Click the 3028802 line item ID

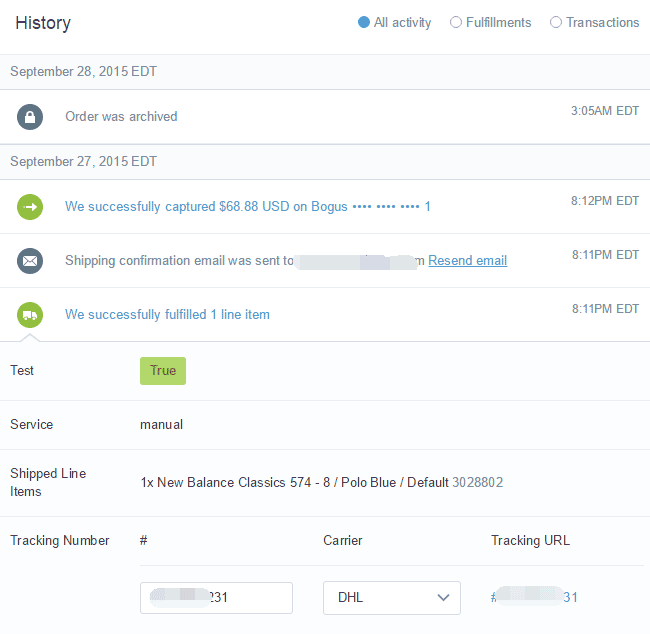click(x=478, y=483)
